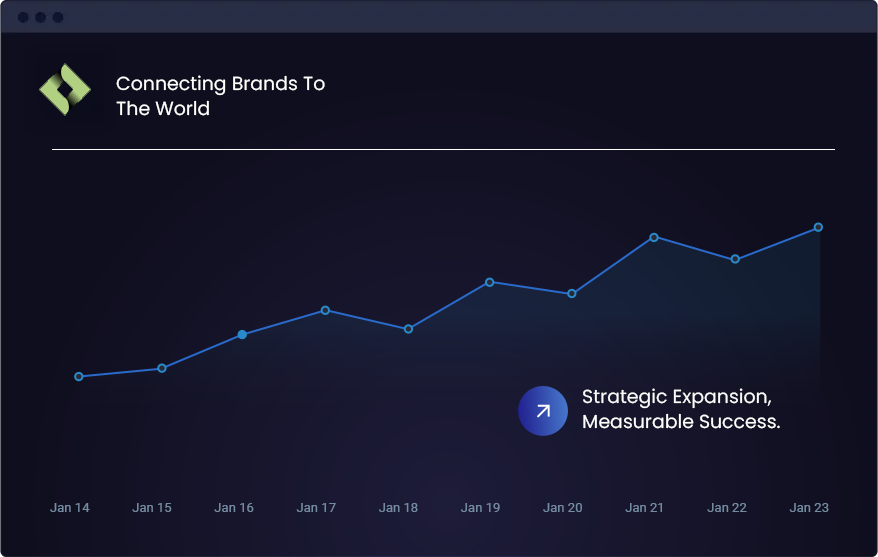Select the Jan 23 final data point

(x=818, y=227)
